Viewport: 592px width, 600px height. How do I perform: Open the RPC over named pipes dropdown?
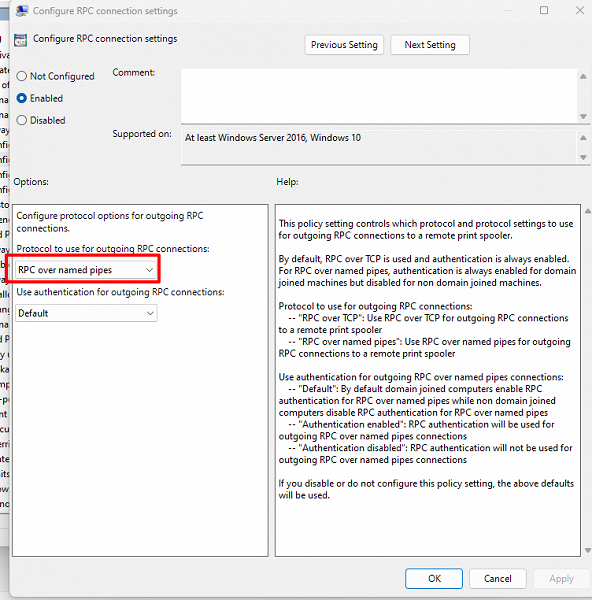click(86, 270)
